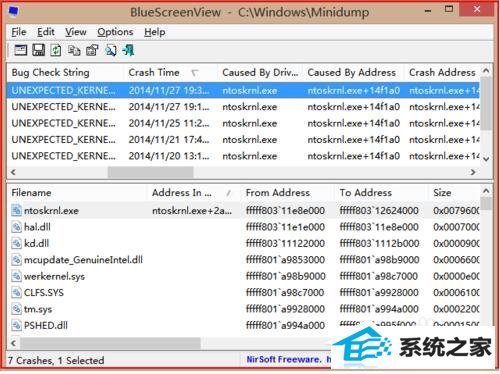
Task: Select the PSHED.dll filename
Action: click(46, 325)
